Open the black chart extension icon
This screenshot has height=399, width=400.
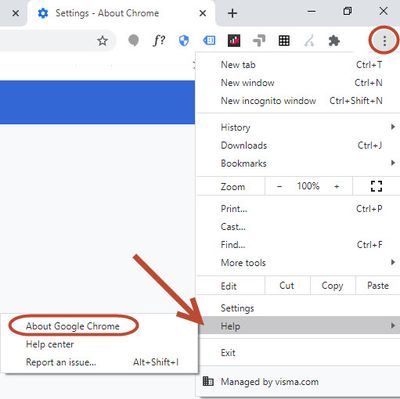pos(234,41)
